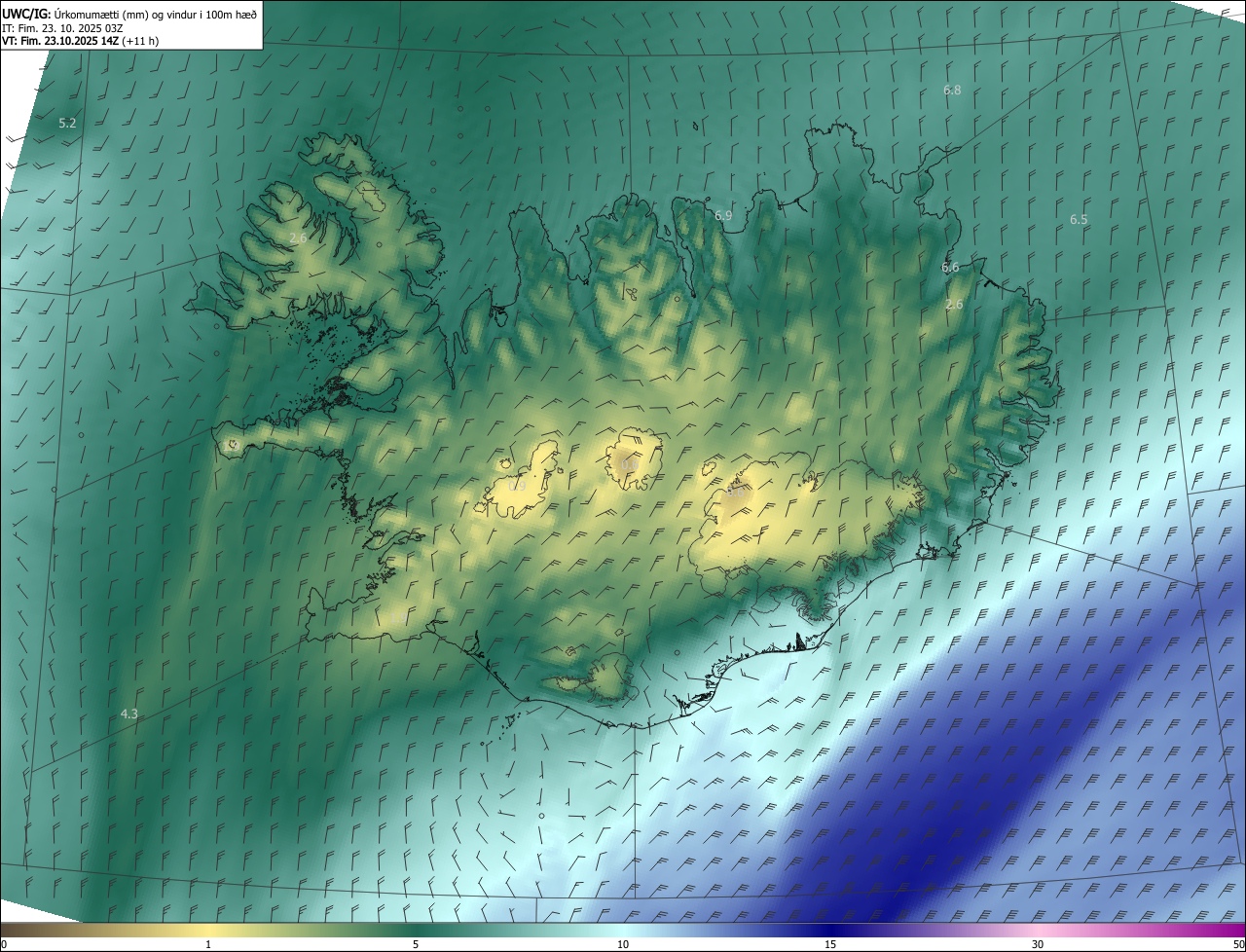The image size is (1246, 952).
Task: Click the 0.9 value label on the glacier
Action: [517, 486]
